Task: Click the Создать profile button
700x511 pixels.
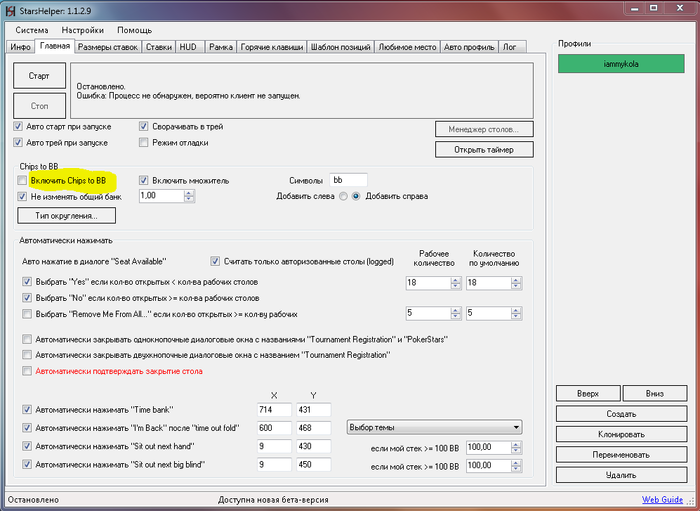Action: [621, 414]
